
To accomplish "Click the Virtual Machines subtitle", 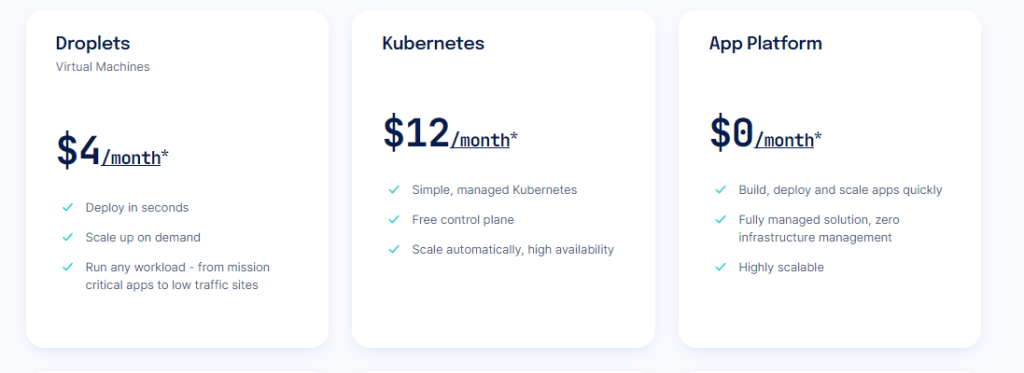I will click(103, 67).
